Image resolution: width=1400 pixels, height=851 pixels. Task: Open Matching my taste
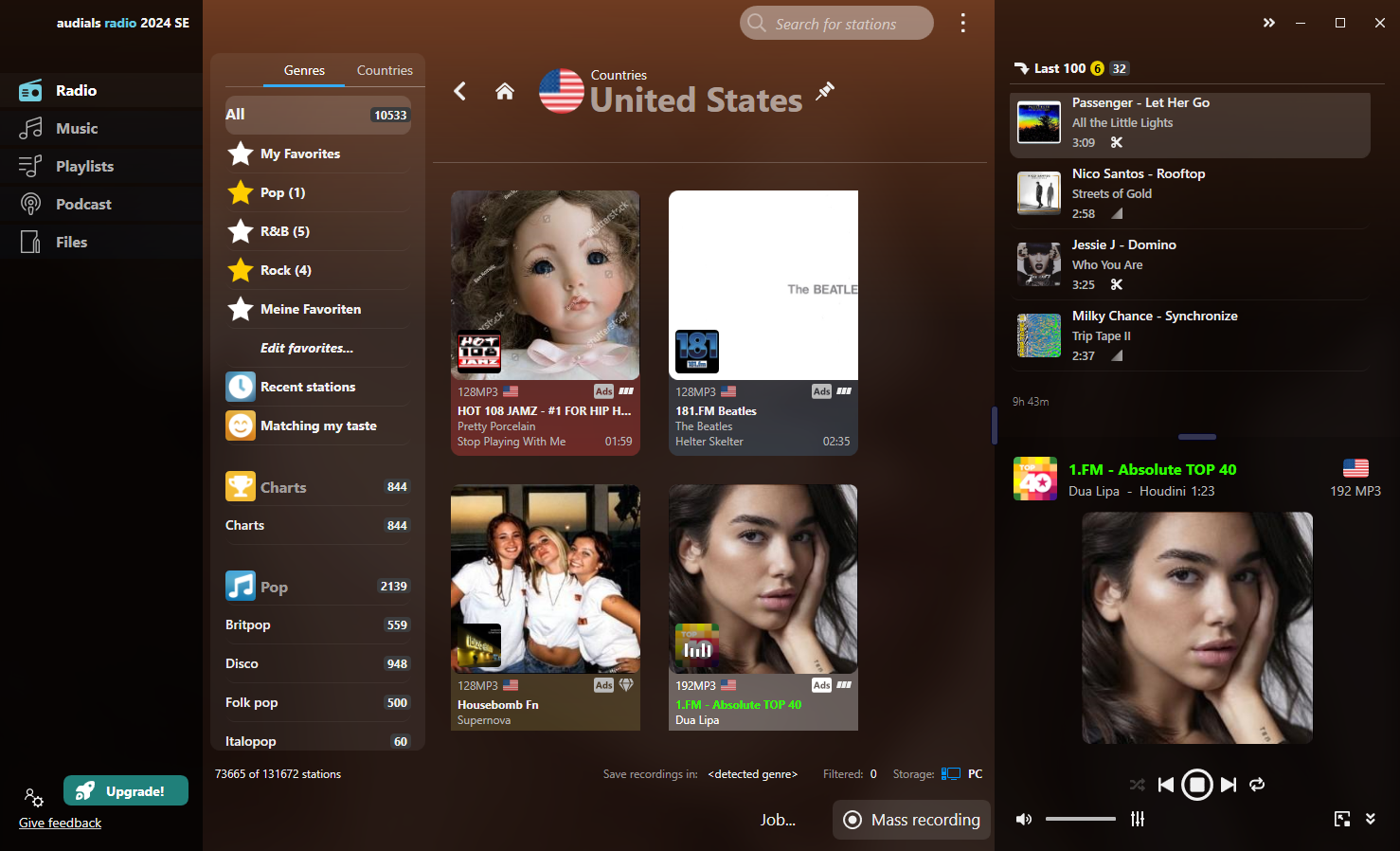click(317, 425)
